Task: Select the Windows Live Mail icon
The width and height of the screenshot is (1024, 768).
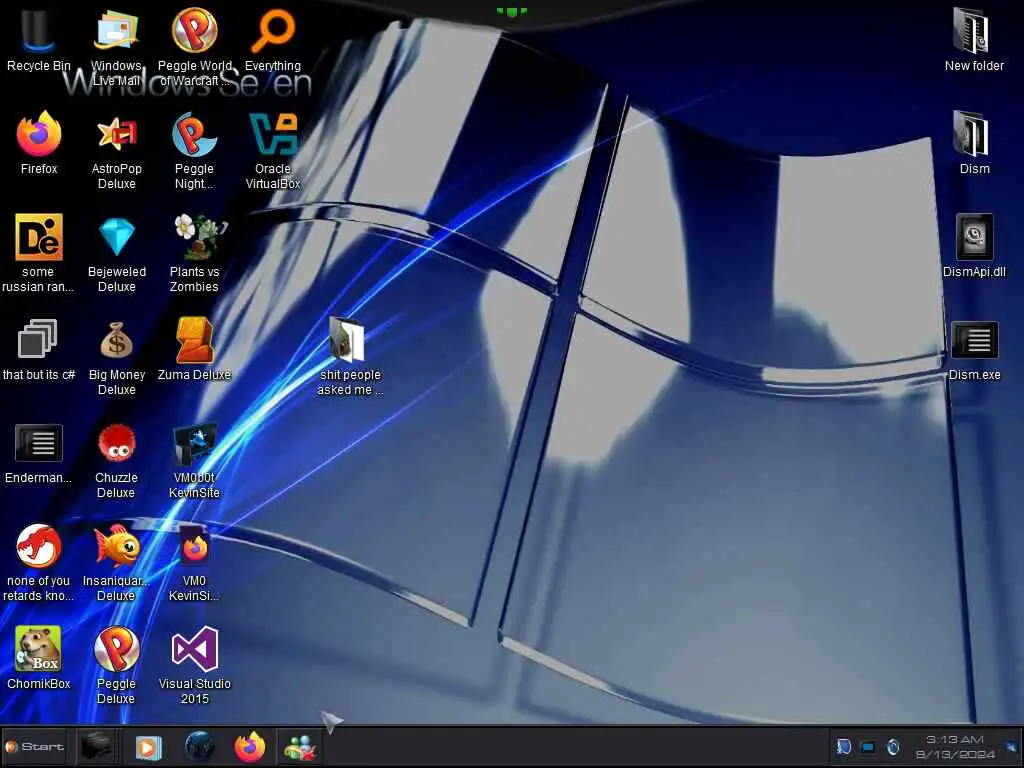Action: click(116, 31)
